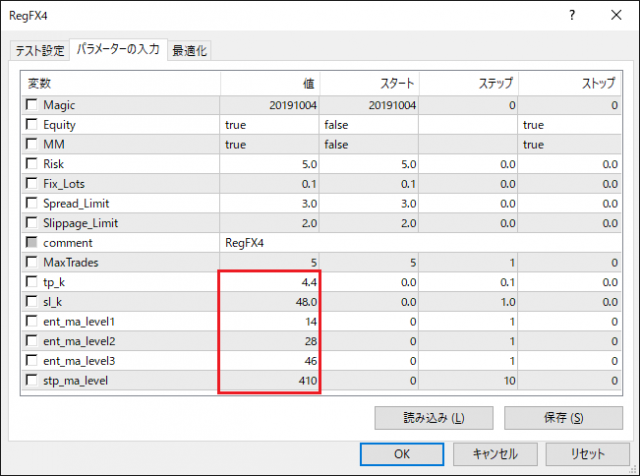Click stp_ma_level step cell 10

[x=469, y=380]
